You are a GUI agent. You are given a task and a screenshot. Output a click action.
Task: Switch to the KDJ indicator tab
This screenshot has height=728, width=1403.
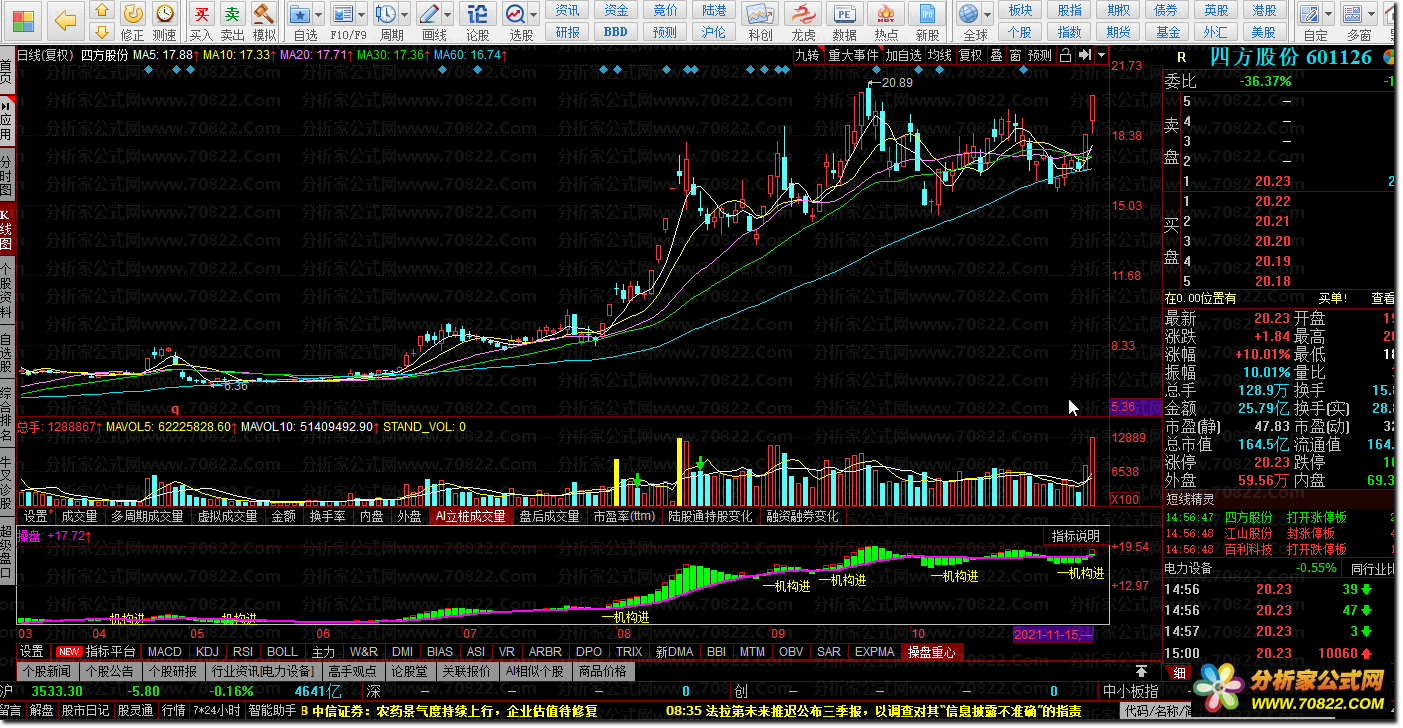coord(208,652)
